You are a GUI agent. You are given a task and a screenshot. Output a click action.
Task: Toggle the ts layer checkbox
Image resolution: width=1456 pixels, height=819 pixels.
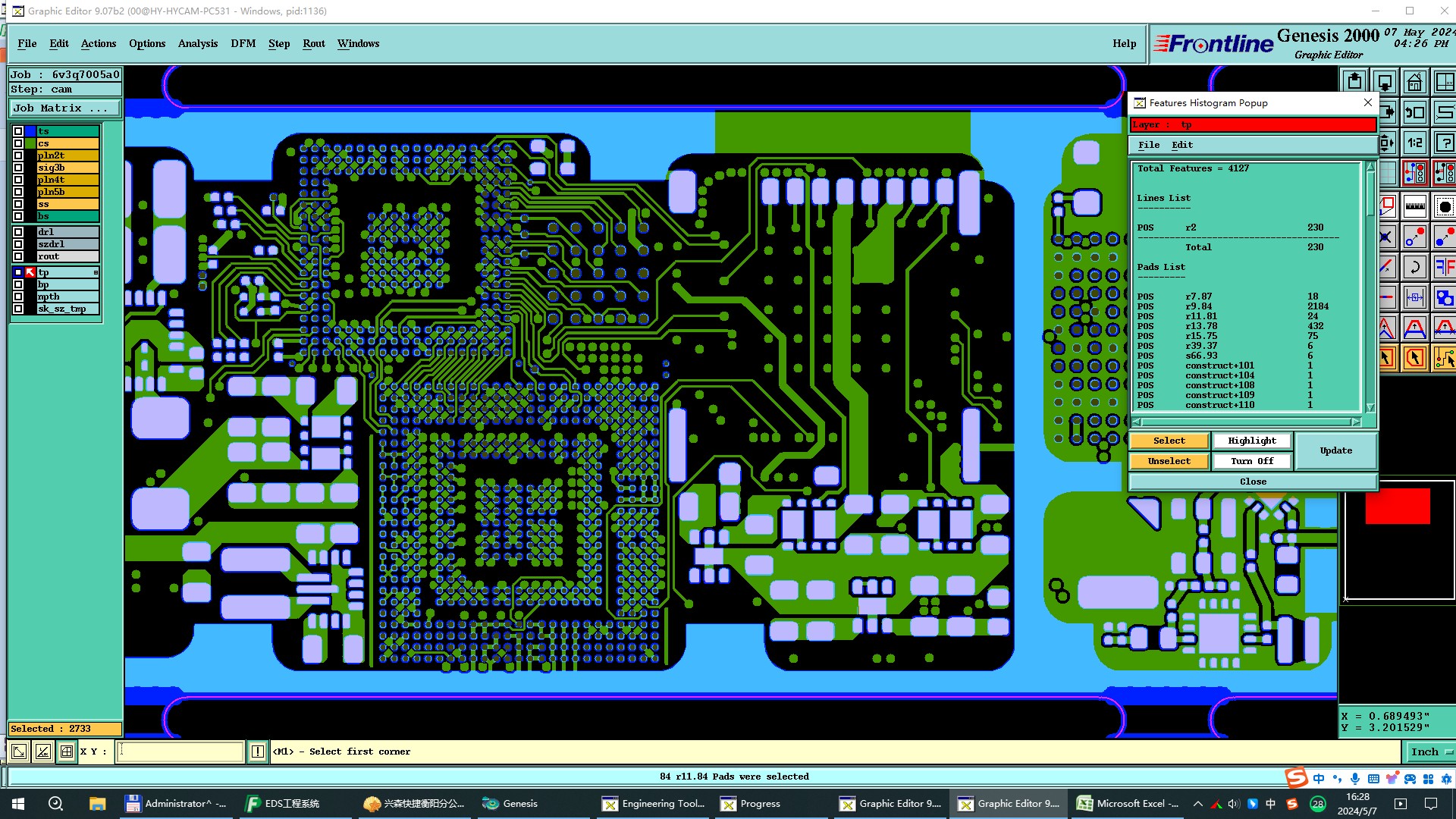click(18, 131)
